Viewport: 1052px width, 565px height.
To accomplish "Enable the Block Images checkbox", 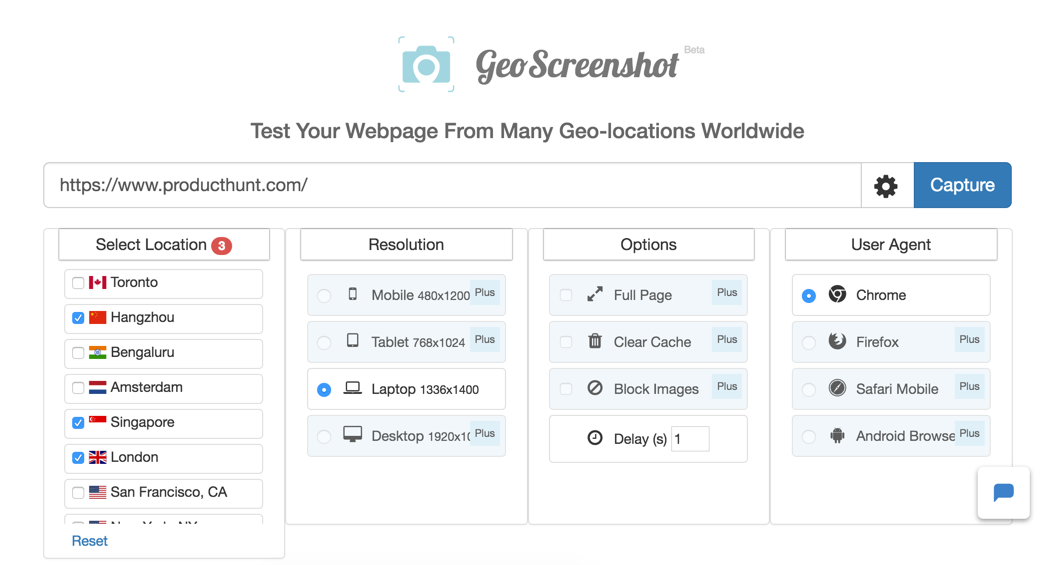I will point(566,389).
